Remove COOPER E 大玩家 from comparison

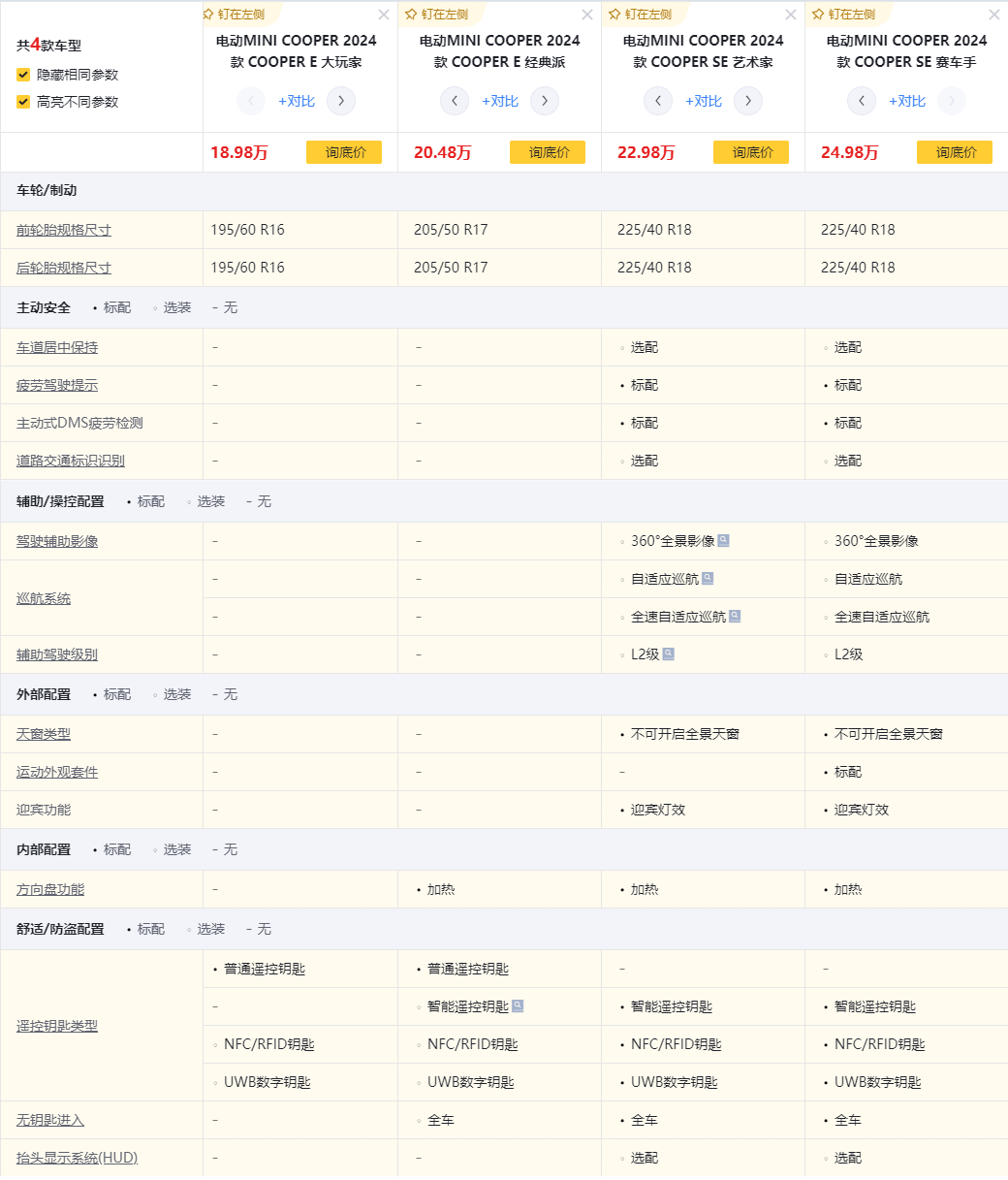coord(384,15)
